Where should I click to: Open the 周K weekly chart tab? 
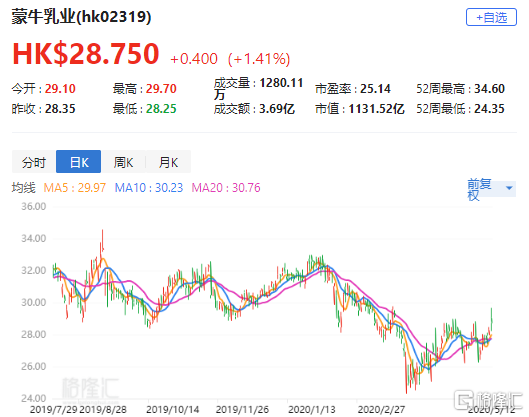(x=123, y=162)
